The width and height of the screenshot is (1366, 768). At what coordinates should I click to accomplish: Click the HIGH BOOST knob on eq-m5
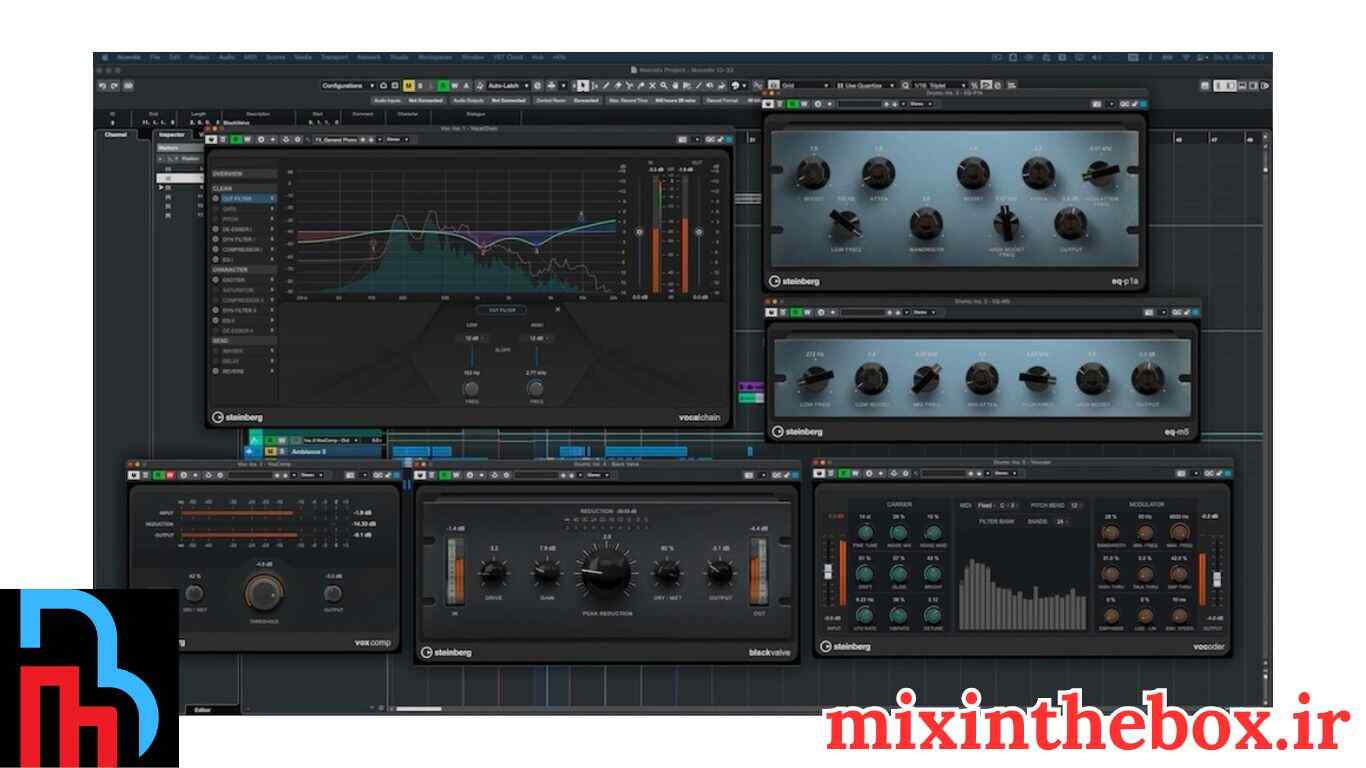click(1092, 378)
